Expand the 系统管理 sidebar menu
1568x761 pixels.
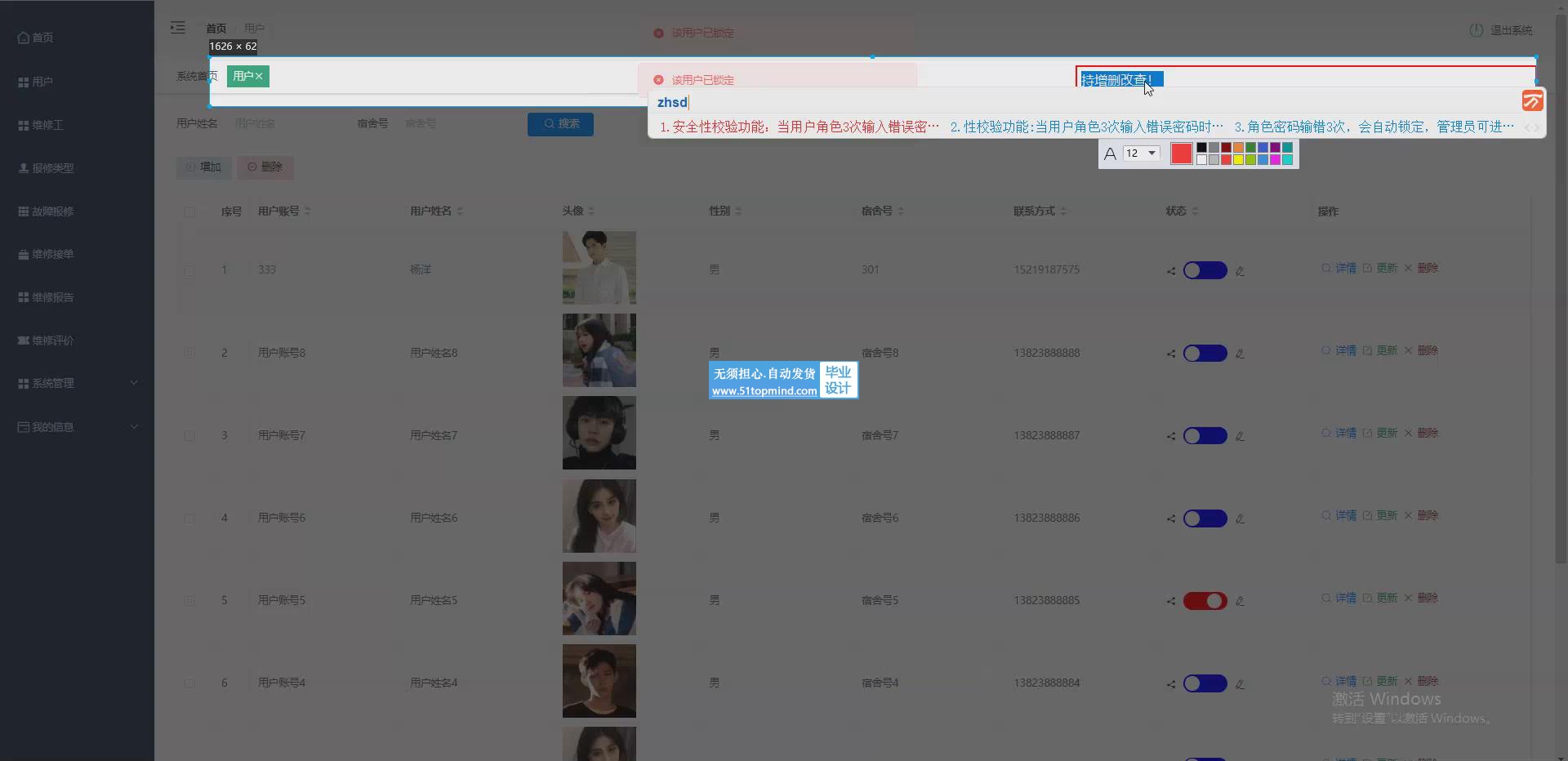click(x=78, y=383)
